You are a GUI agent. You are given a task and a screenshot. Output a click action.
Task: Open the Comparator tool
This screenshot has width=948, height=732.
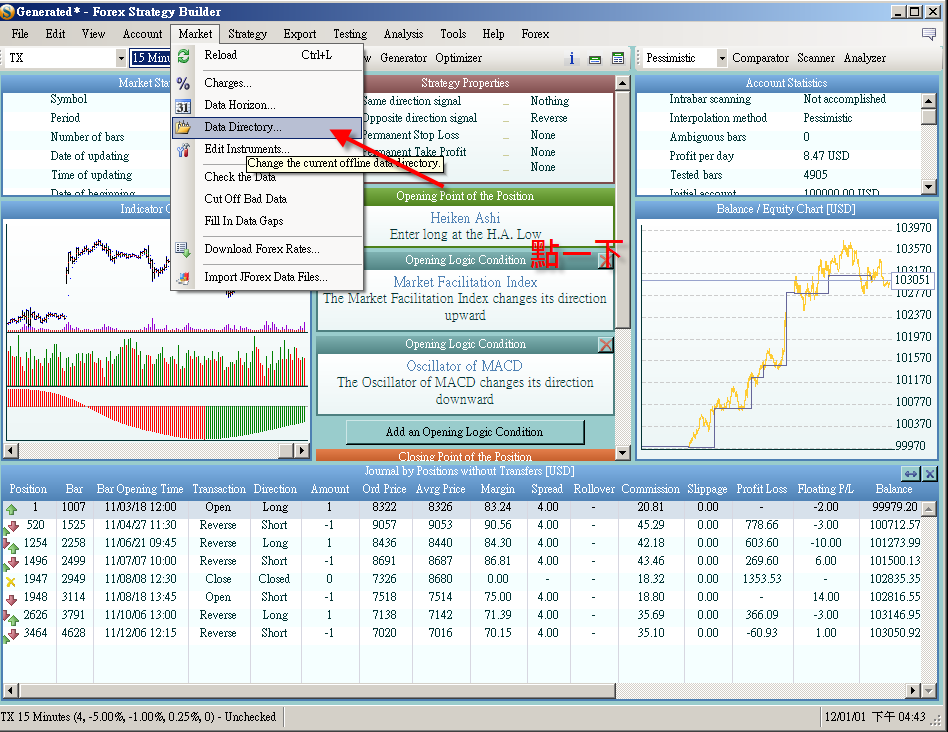click(x=760, y=58)
